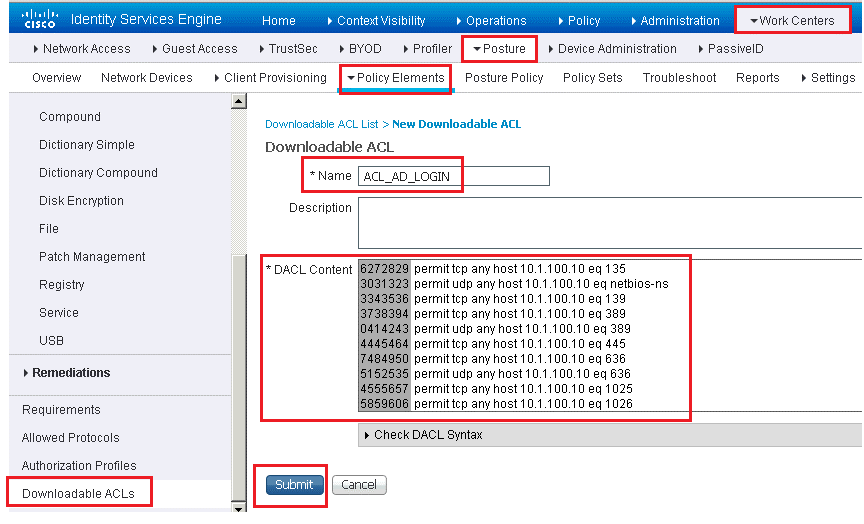This screenshot has width=864, height=524.
Task: Click DACL line 'eq netbios-ns'
Action: (x=541, y=284)
